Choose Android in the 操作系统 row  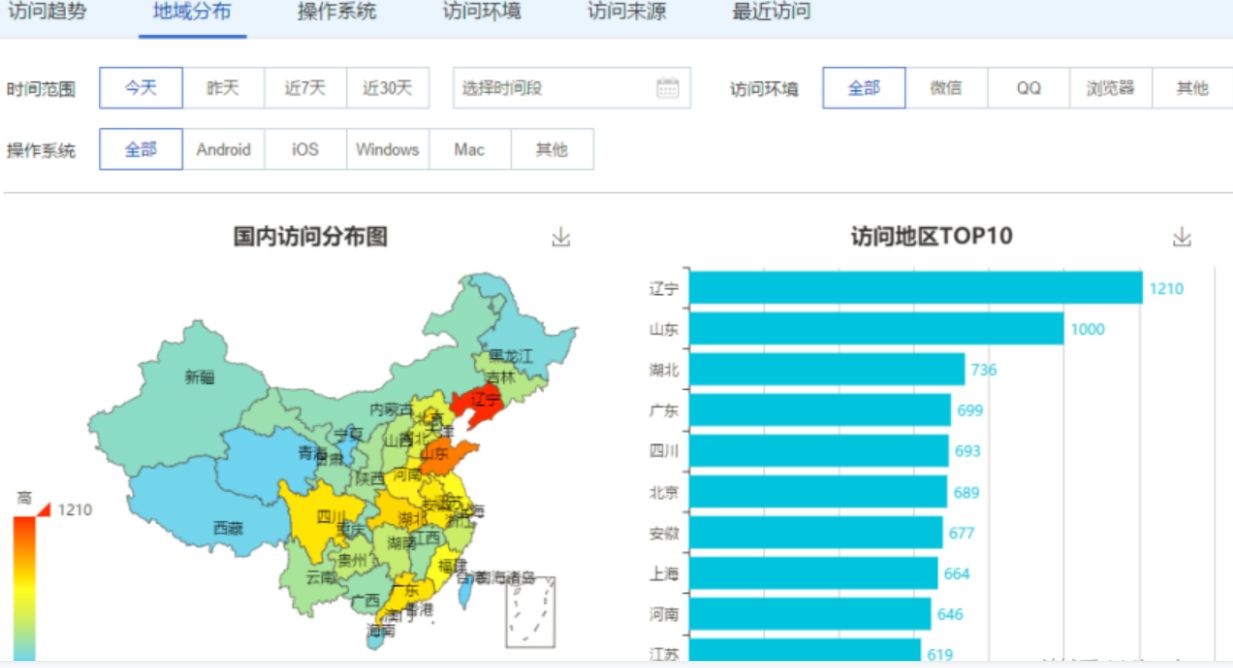click(224, 149)
